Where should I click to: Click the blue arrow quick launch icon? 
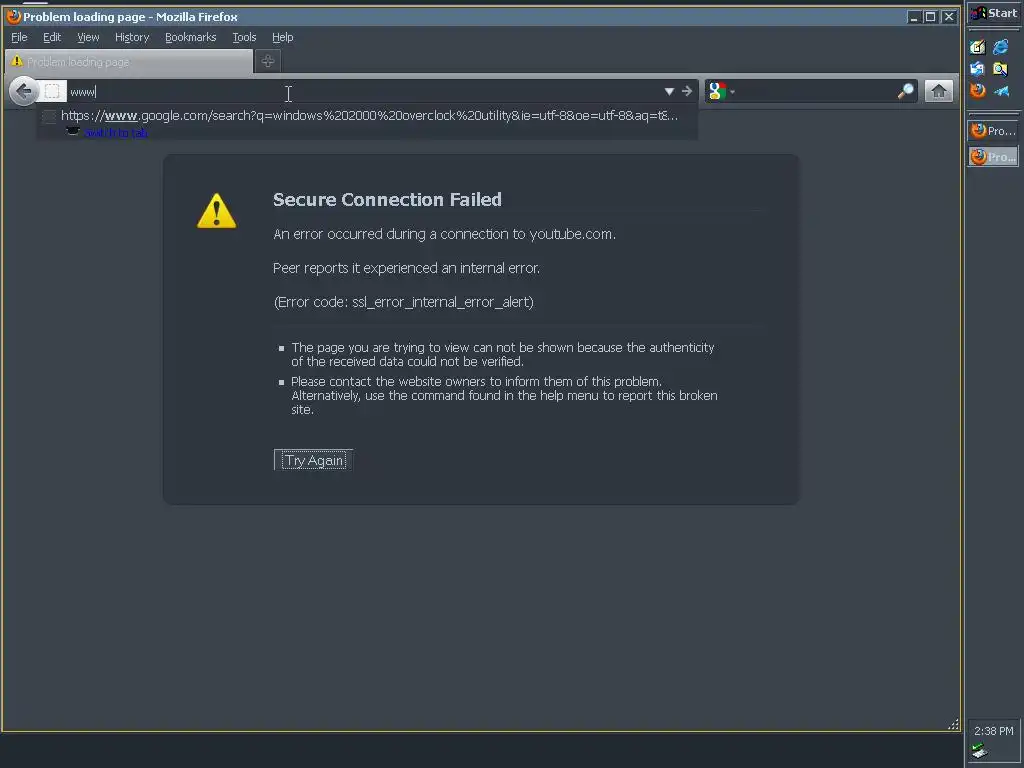point(1001,91)
